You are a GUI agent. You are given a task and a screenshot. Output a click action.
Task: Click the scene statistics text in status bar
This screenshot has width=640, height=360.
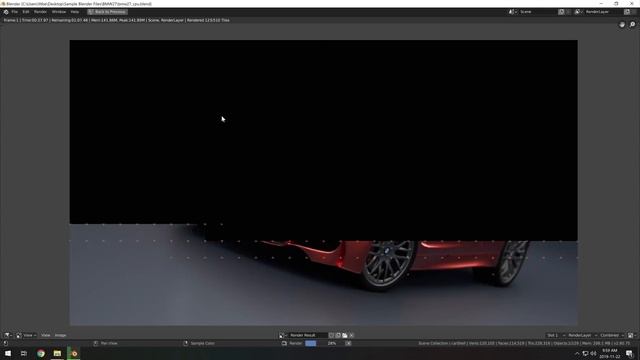click(524, 343)
